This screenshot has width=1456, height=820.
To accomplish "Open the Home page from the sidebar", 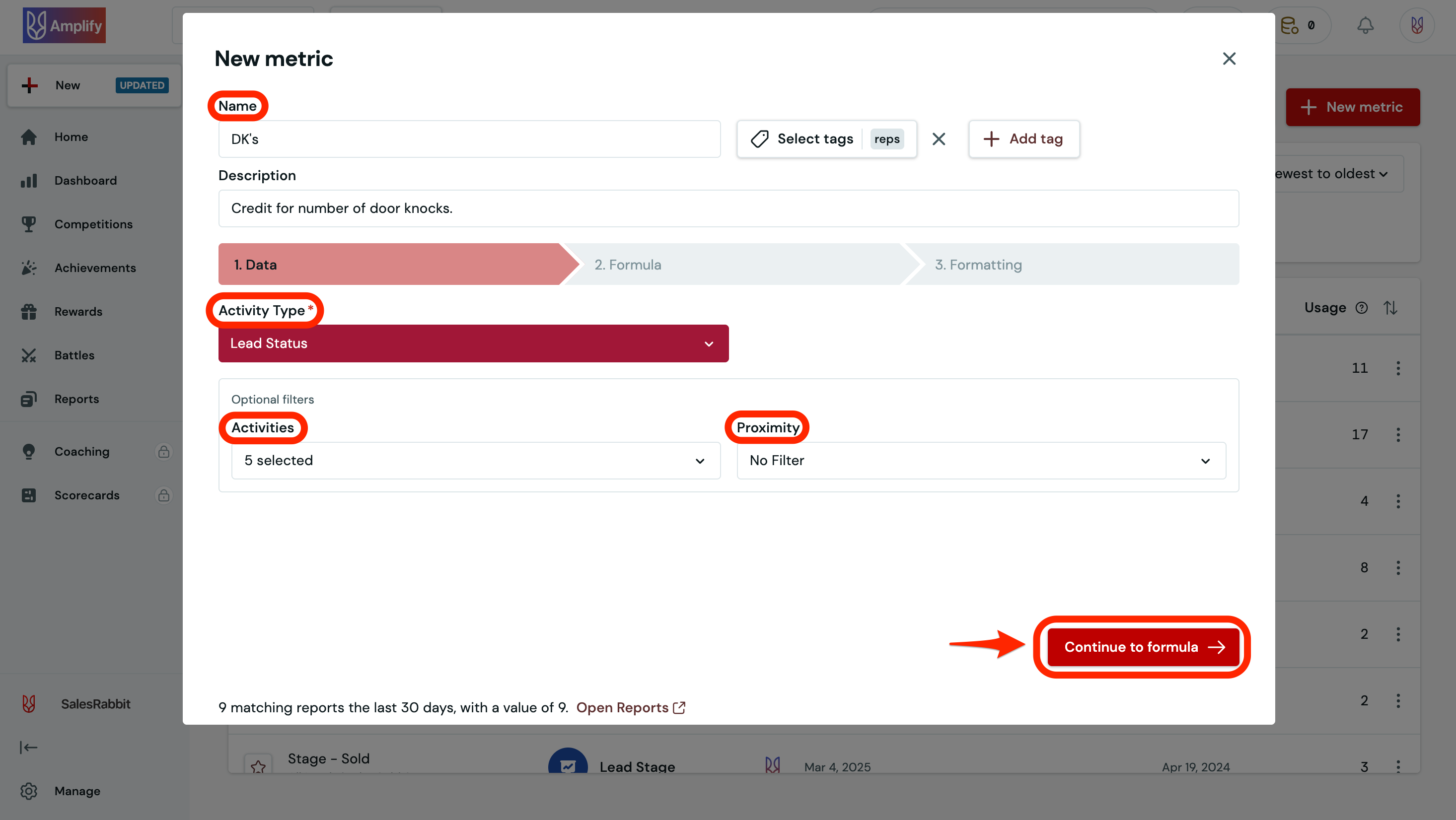I will pos(71,136).
